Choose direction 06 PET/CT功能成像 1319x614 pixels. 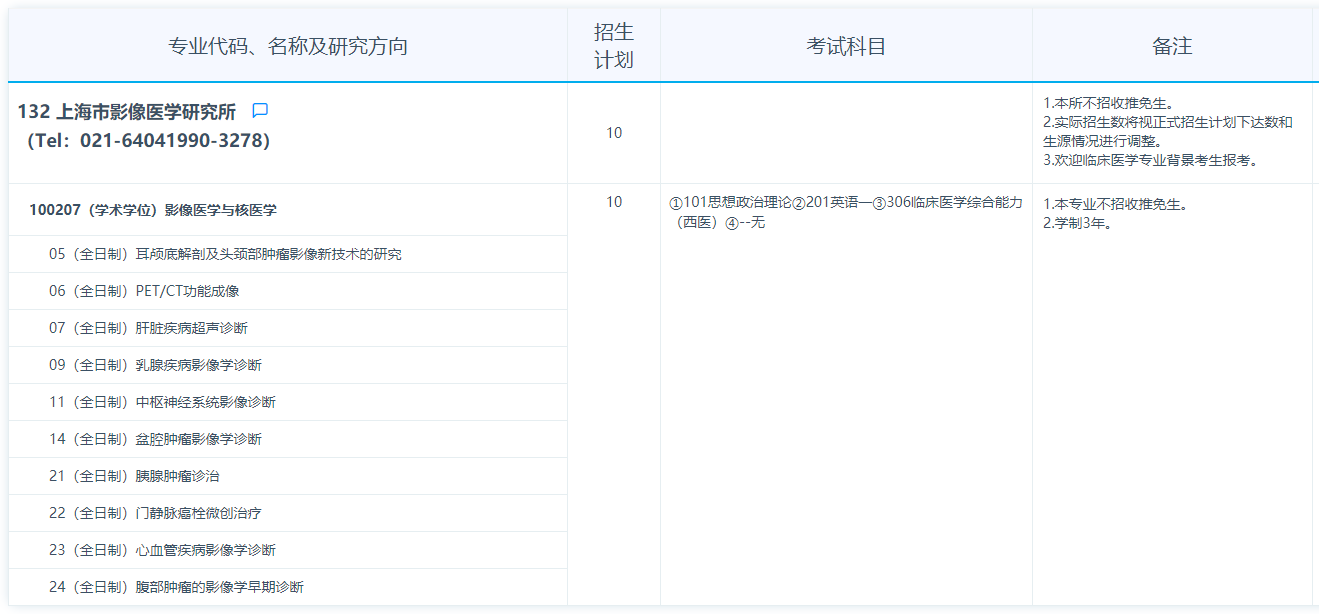(x=144, y=291)
